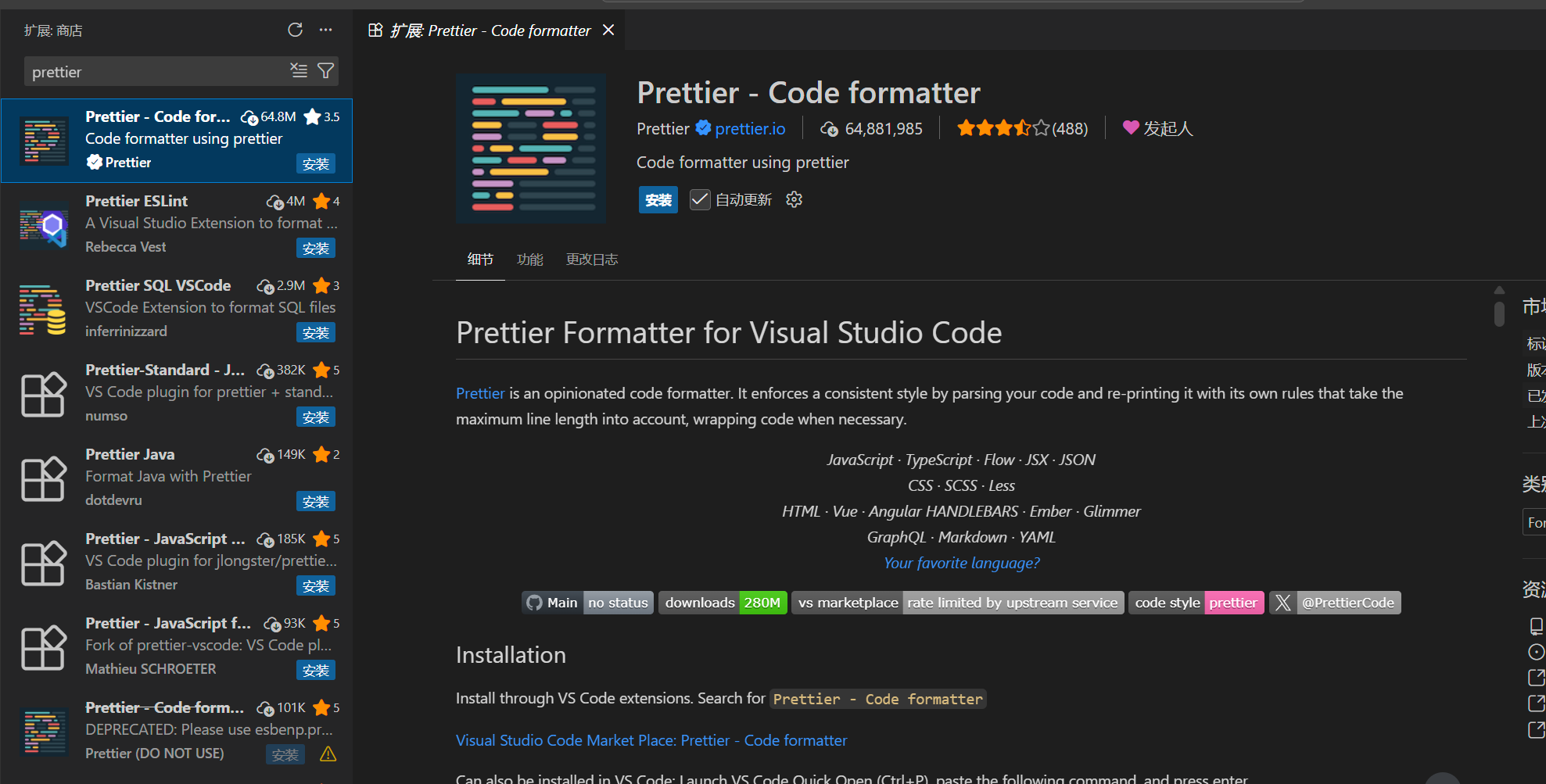This screenshot has width=1546, height=784.
Task: Click the GitHub Main no status badge
Action: [587, 603]
